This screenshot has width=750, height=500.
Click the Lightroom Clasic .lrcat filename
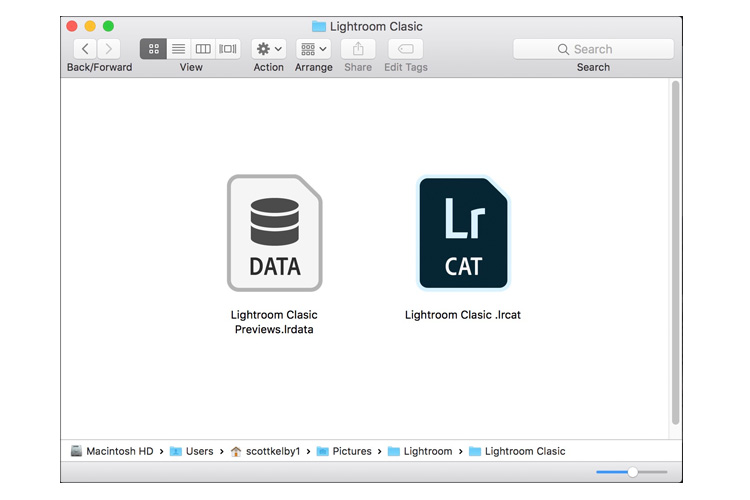tap(463, 315)
